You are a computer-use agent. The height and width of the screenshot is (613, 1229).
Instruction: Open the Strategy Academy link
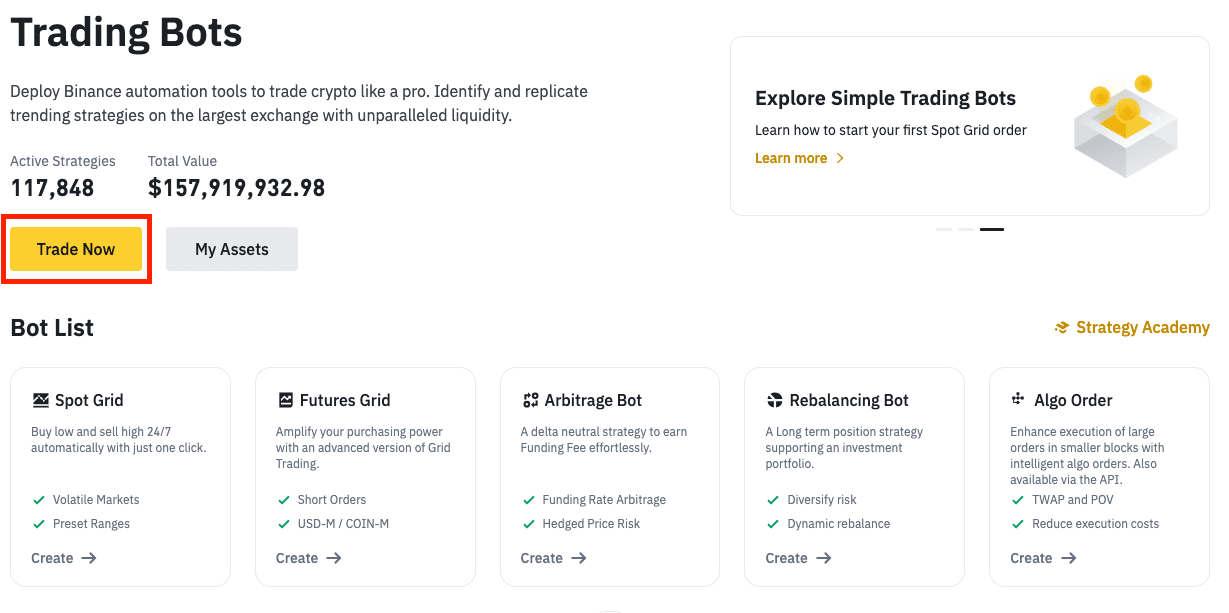1142,328
